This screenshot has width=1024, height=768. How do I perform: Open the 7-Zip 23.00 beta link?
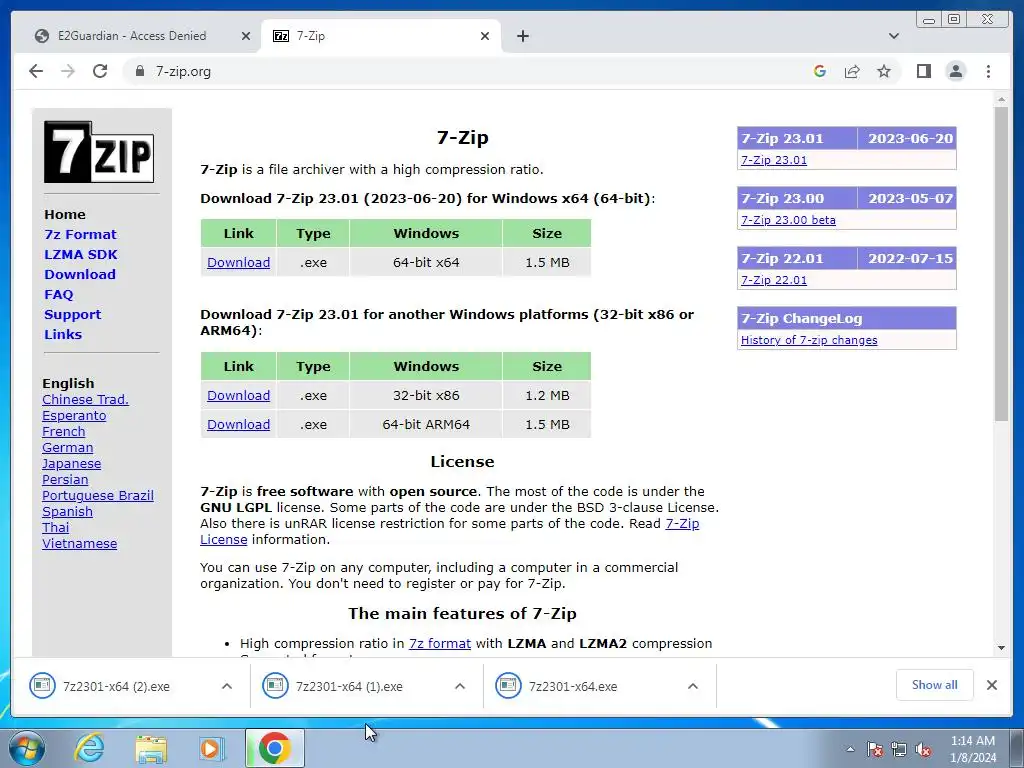pos(788,220)
